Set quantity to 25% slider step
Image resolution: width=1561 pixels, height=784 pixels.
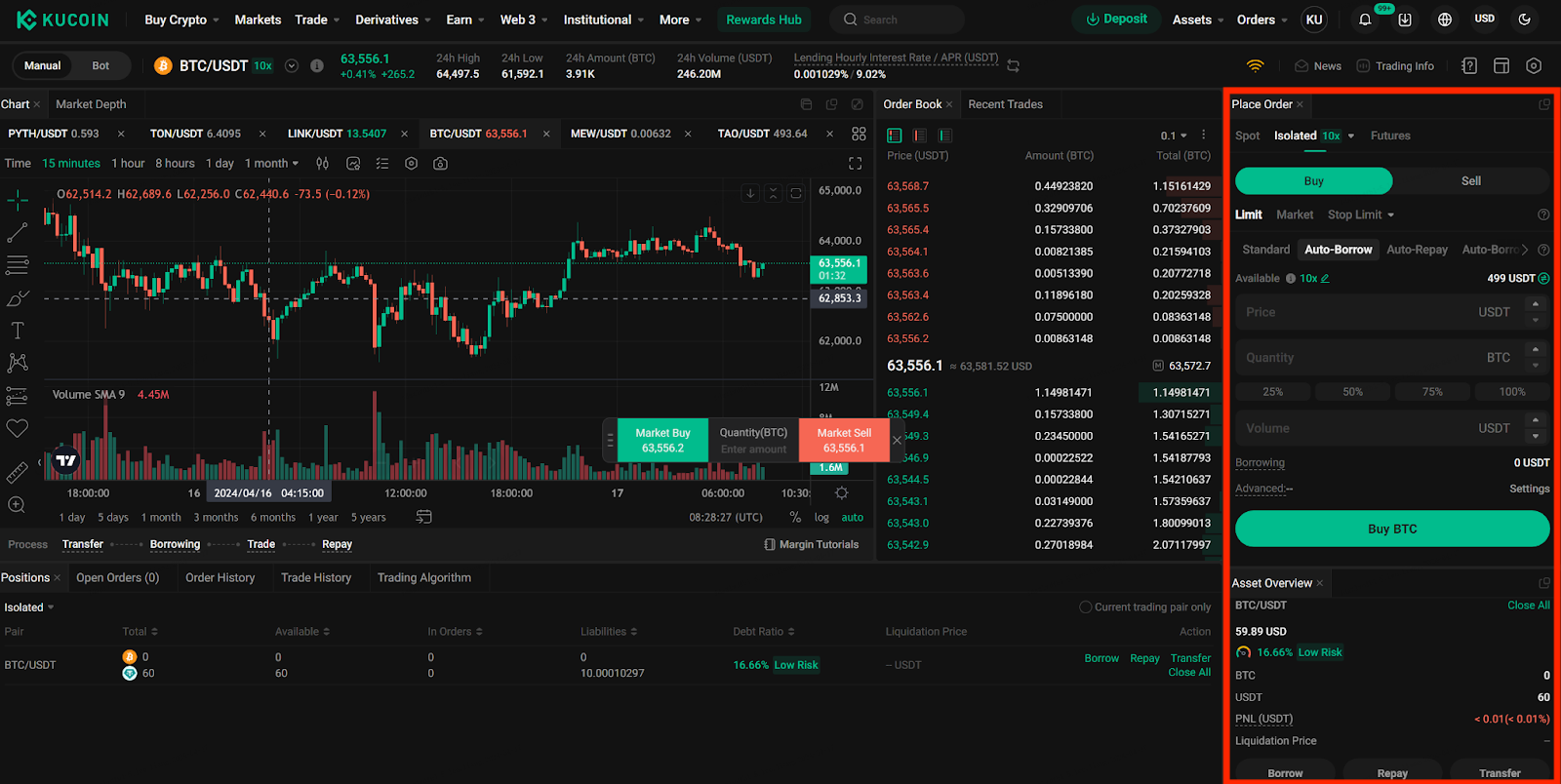coord(1273,392)
